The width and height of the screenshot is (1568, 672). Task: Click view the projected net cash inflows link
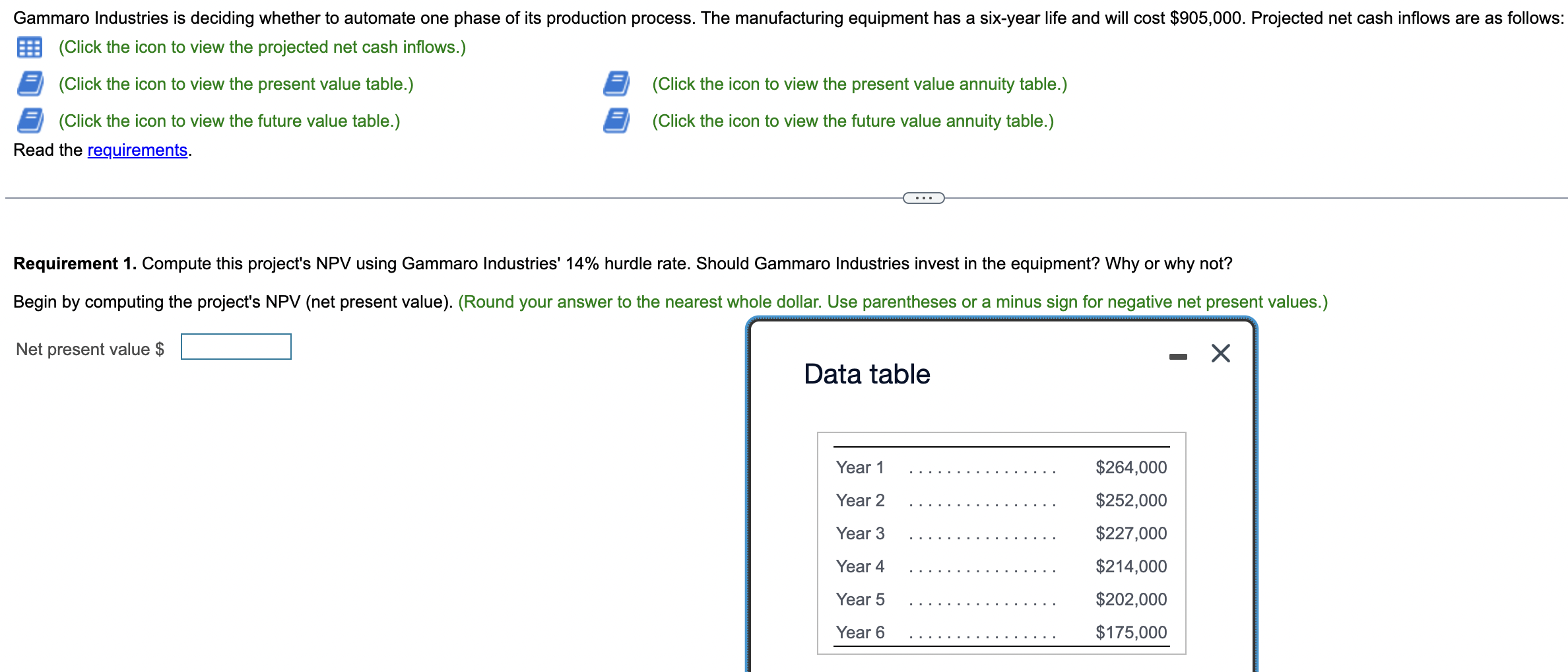(x=261, y=47)
